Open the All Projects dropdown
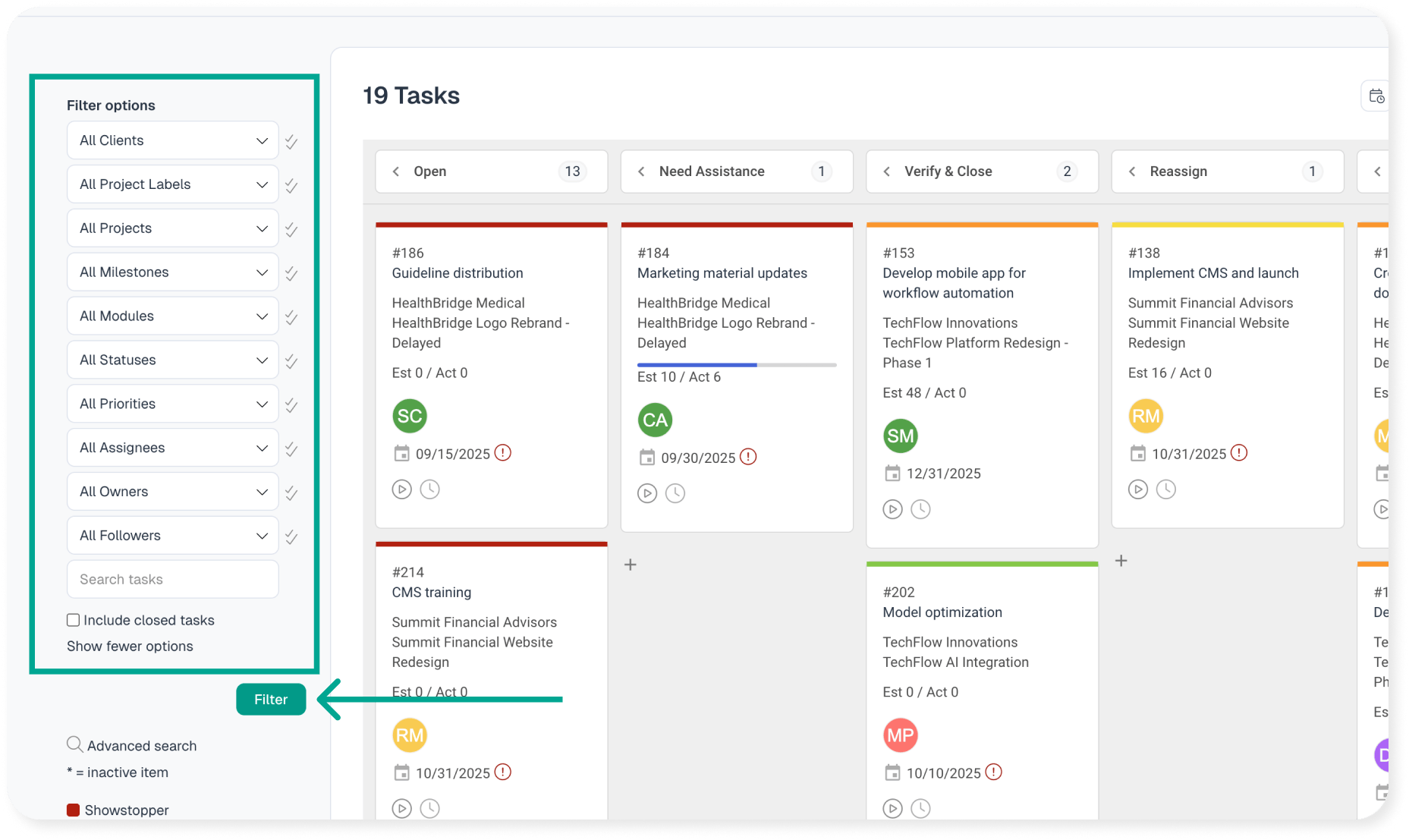The width and height of the screenshot is (1409, 840). pos(173,228)
